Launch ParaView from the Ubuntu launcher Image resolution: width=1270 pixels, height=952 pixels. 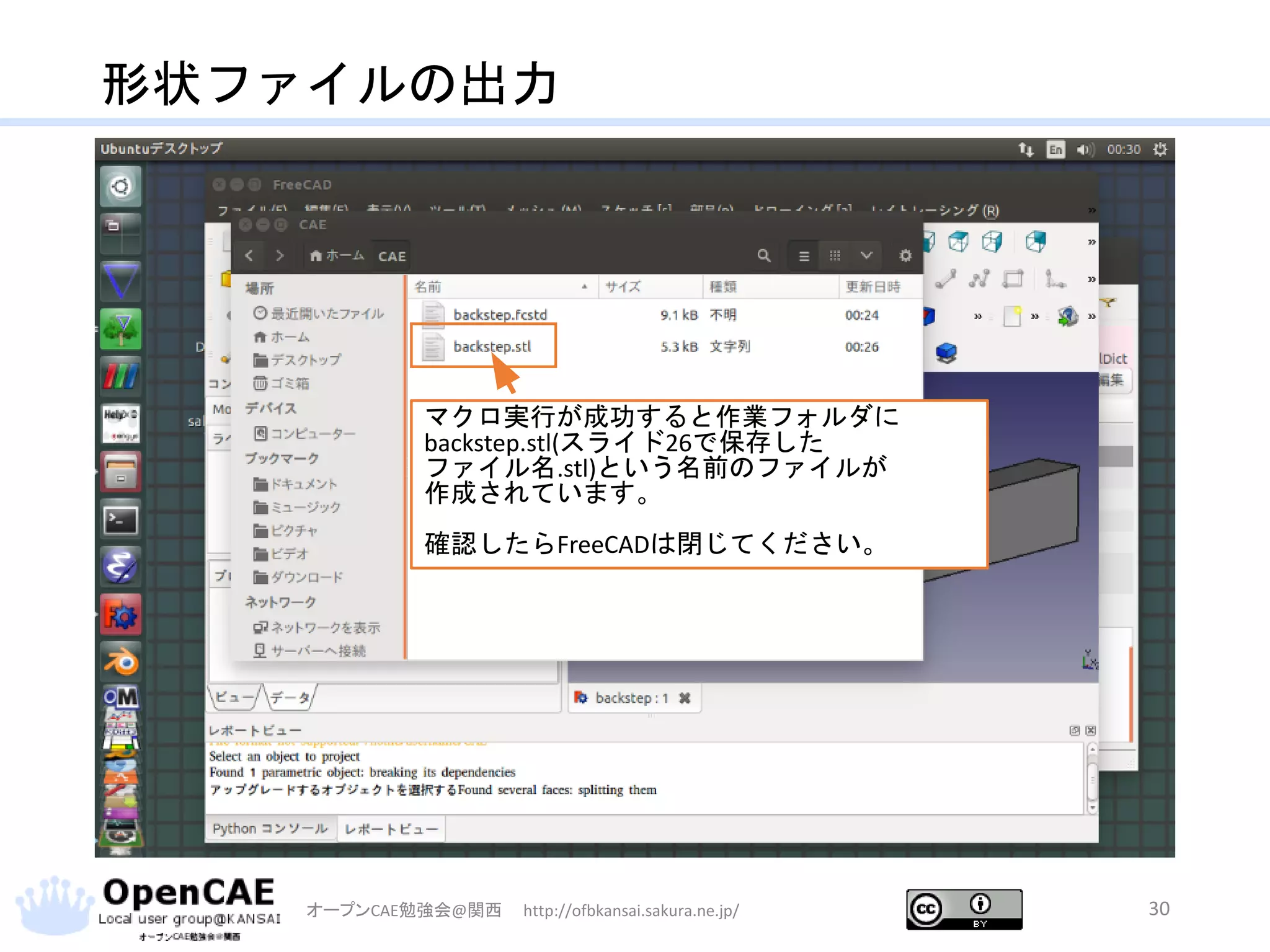point(121,376)
